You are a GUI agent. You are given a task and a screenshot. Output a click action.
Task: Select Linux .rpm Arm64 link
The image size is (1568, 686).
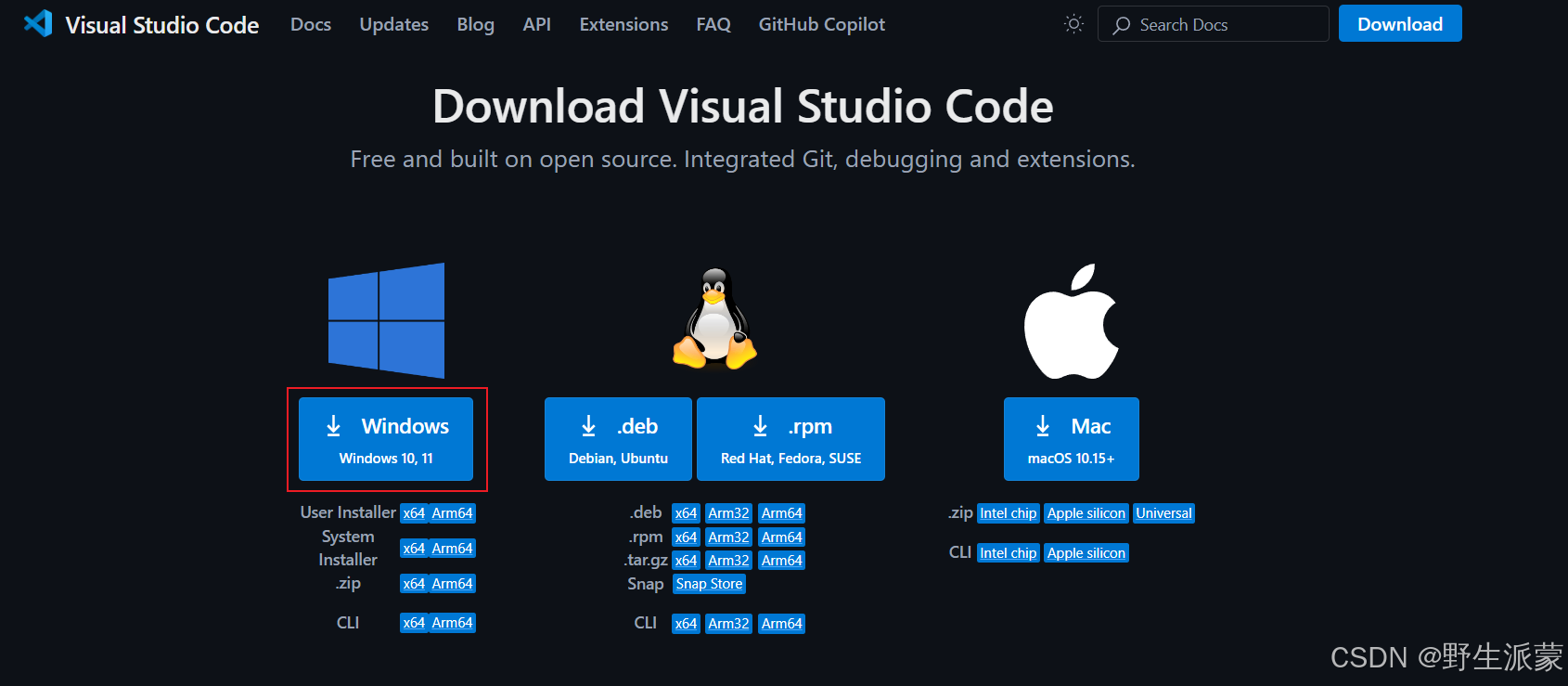782,537
